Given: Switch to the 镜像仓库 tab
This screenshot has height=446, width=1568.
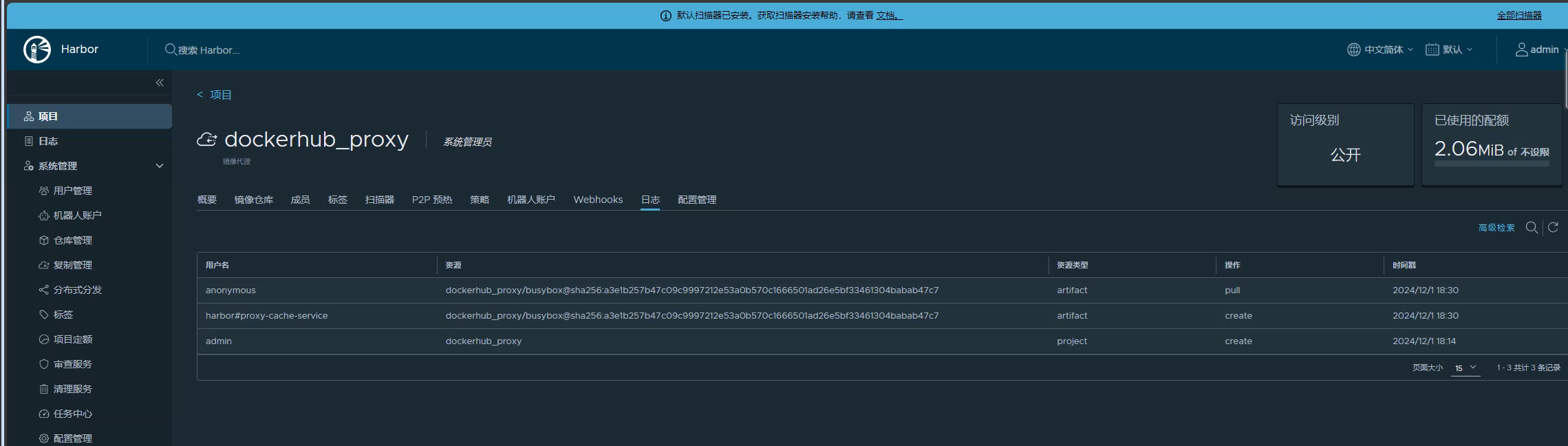Looking at the screenshot, I should click(x=254, y=200).
